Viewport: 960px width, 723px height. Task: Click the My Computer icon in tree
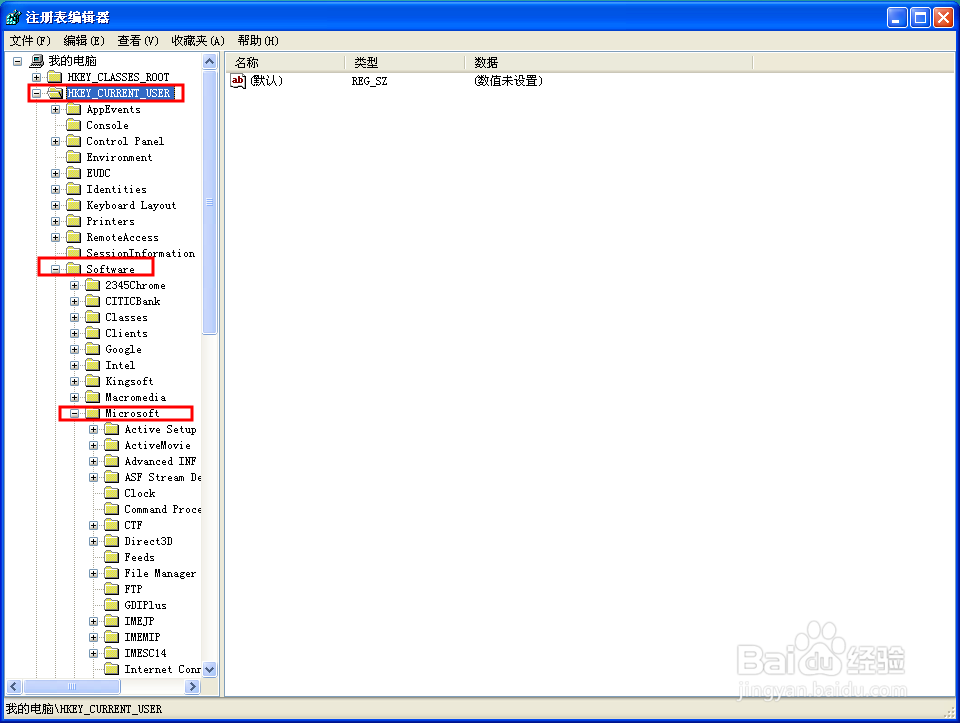tap(37, 61)
